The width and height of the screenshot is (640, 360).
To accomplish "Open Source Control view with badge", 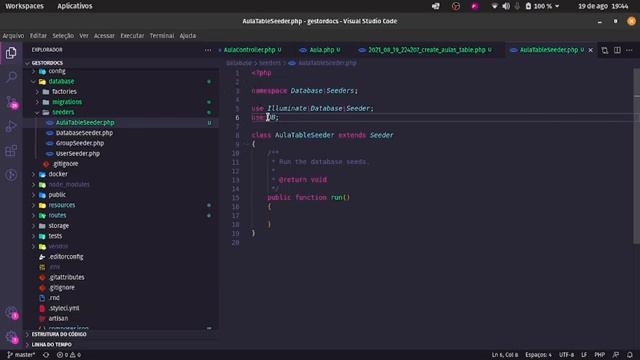I will tap(11, 102).
